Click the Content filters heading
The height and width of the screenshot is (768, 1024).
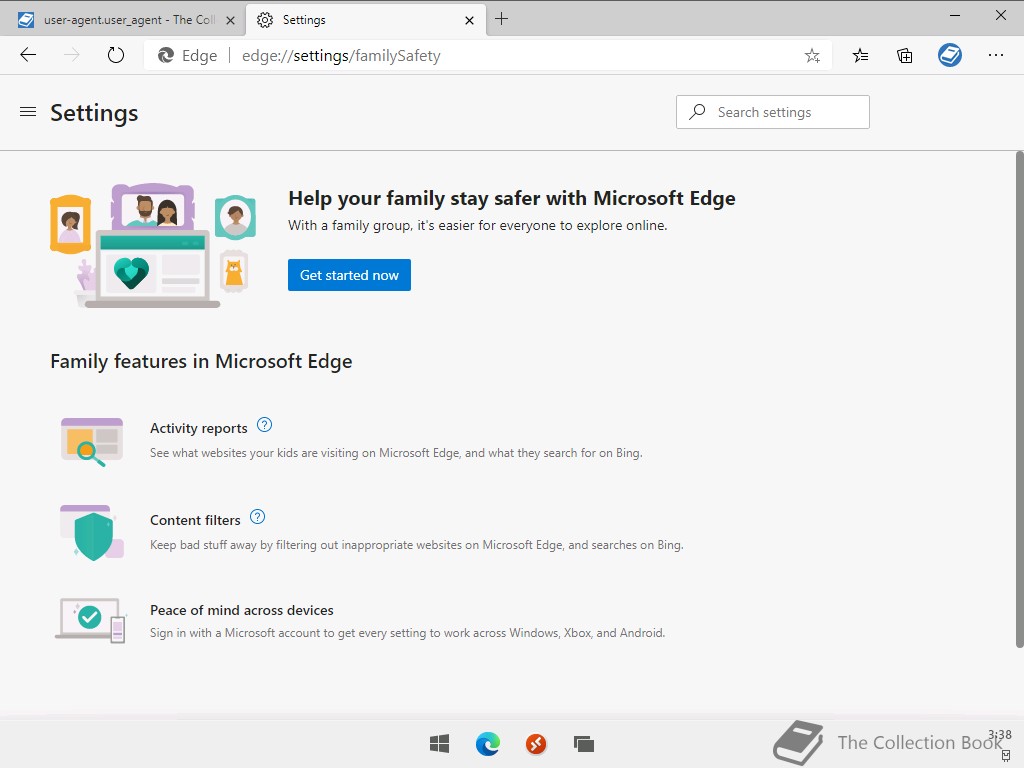pyautogui.click(x=195, y=520)
